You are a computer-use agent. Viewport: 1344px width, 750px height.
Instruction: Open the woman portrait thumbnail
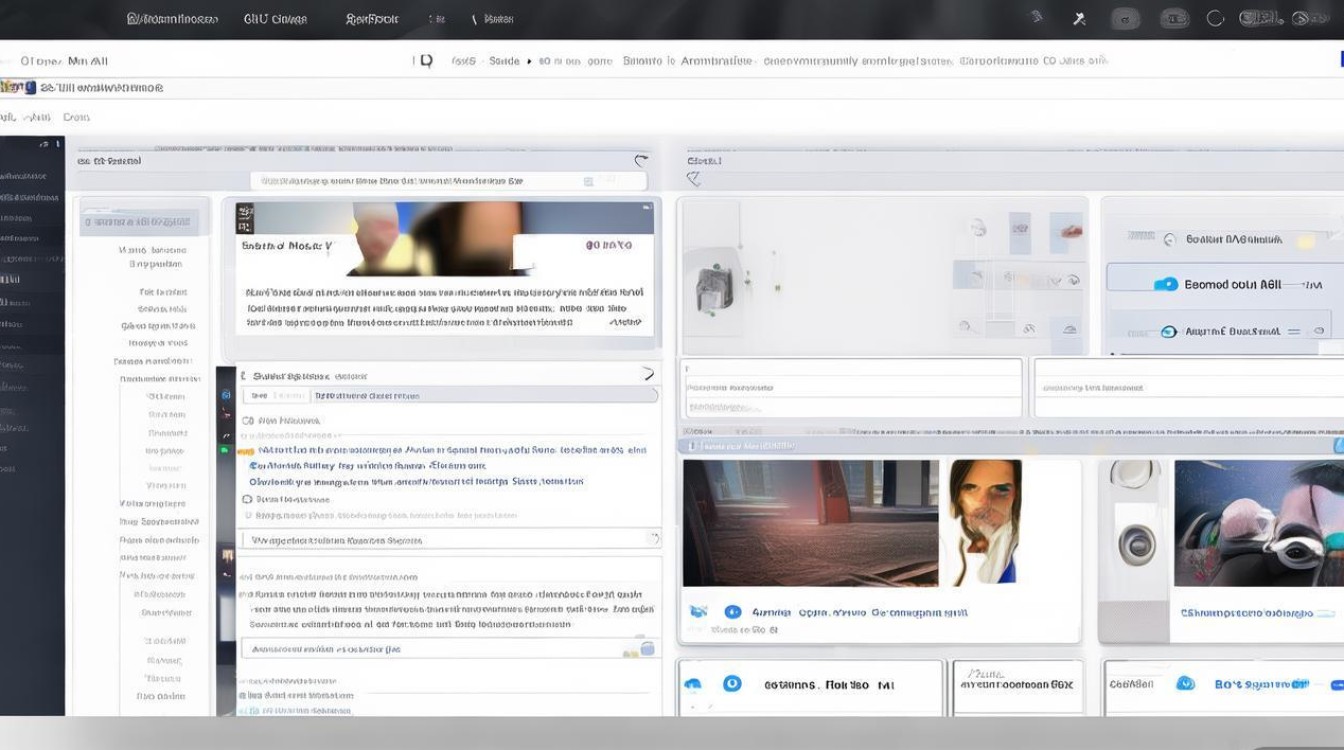(x=984, y=522)
